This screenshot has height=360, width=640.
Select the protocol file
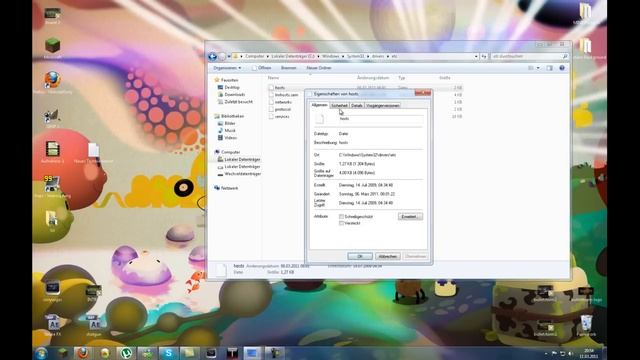[x=282, y=109]
